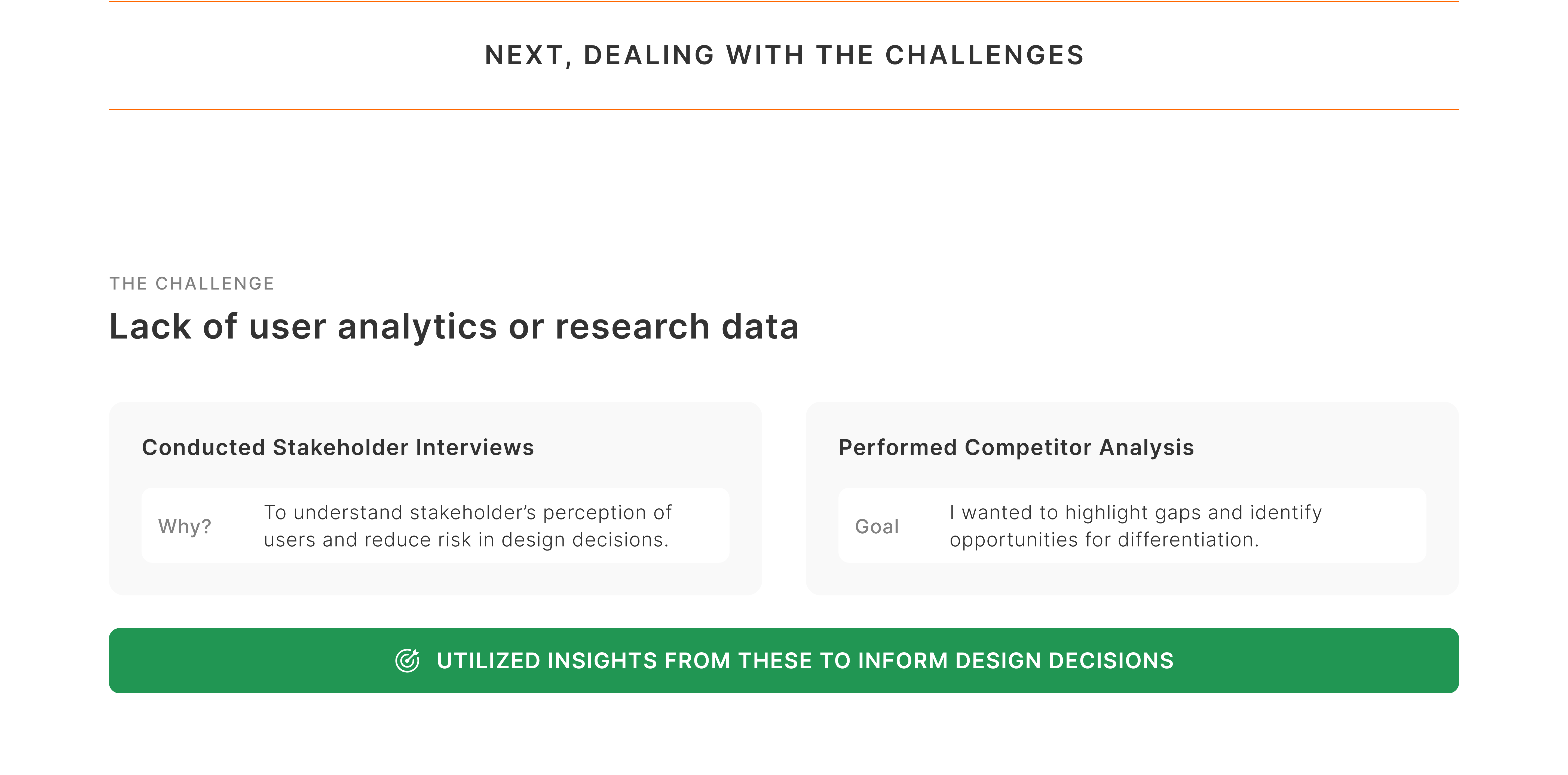Click the 'Why?' label

pos(185,526)
